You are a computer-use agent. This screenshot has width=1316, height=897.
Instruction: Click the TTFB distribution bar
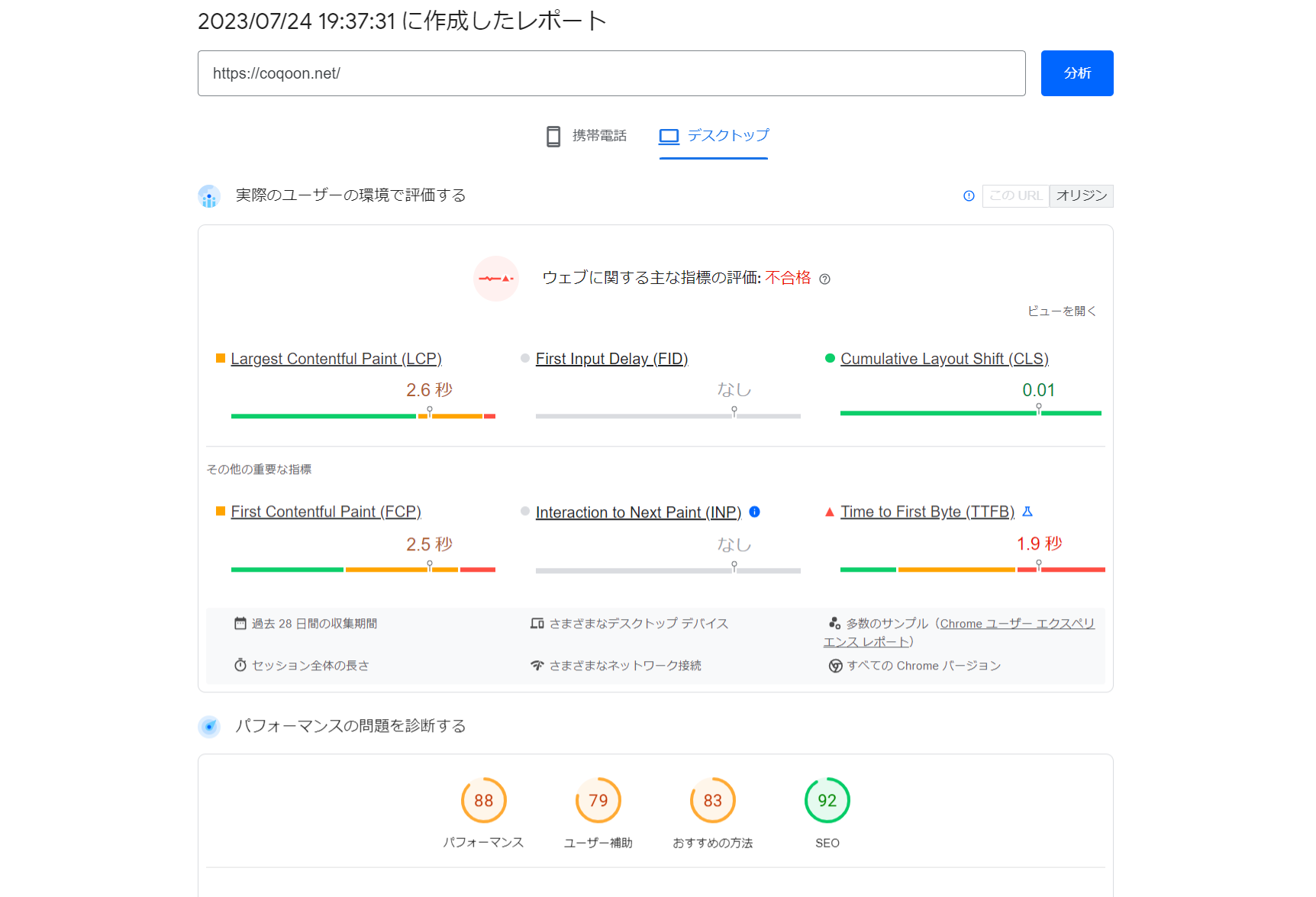coord(972,569)
